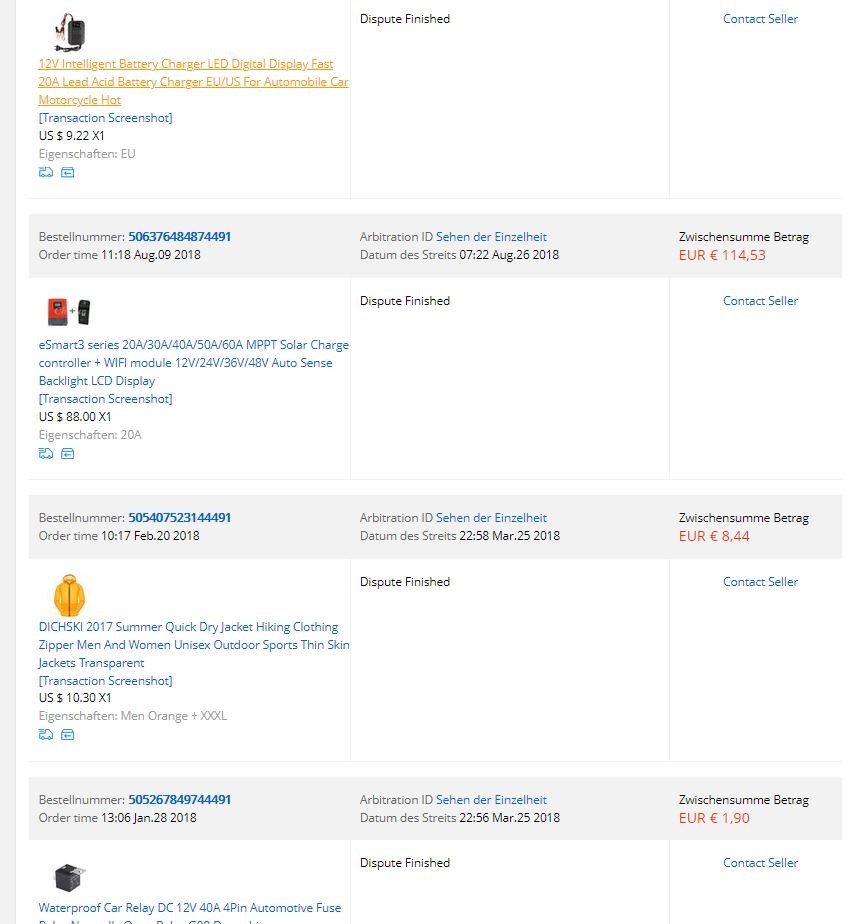Contact Seller for DICHSKI jacket order
The width and height of the screenshot is (851, 924).
pyautogui.click(x=760, y=582)
